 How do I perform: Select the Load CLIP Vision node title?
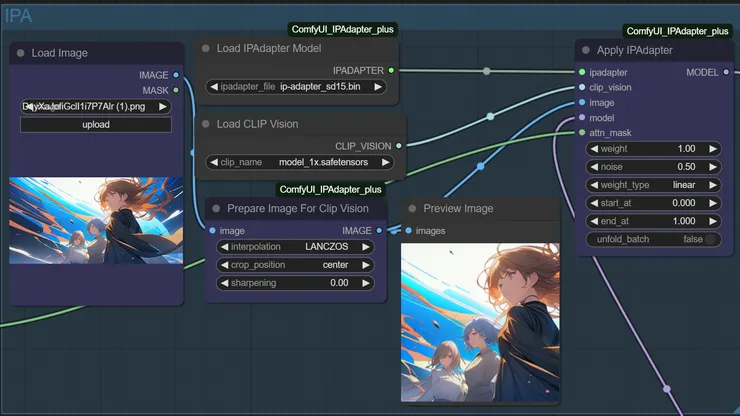point(257,124)
